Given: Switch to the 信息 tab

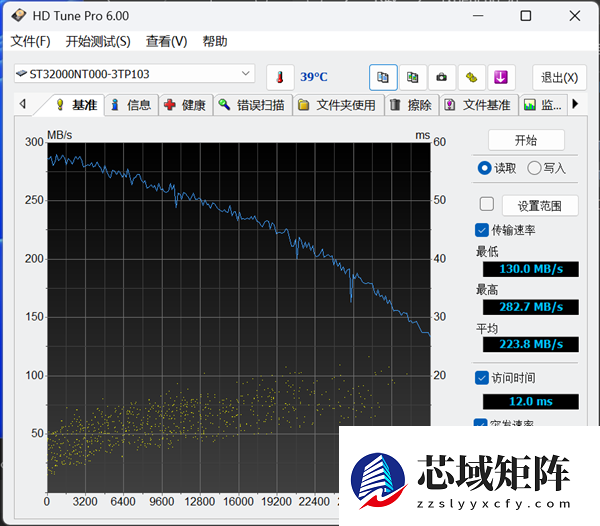Looking at the screenshot, I should [x=131, y=105].
